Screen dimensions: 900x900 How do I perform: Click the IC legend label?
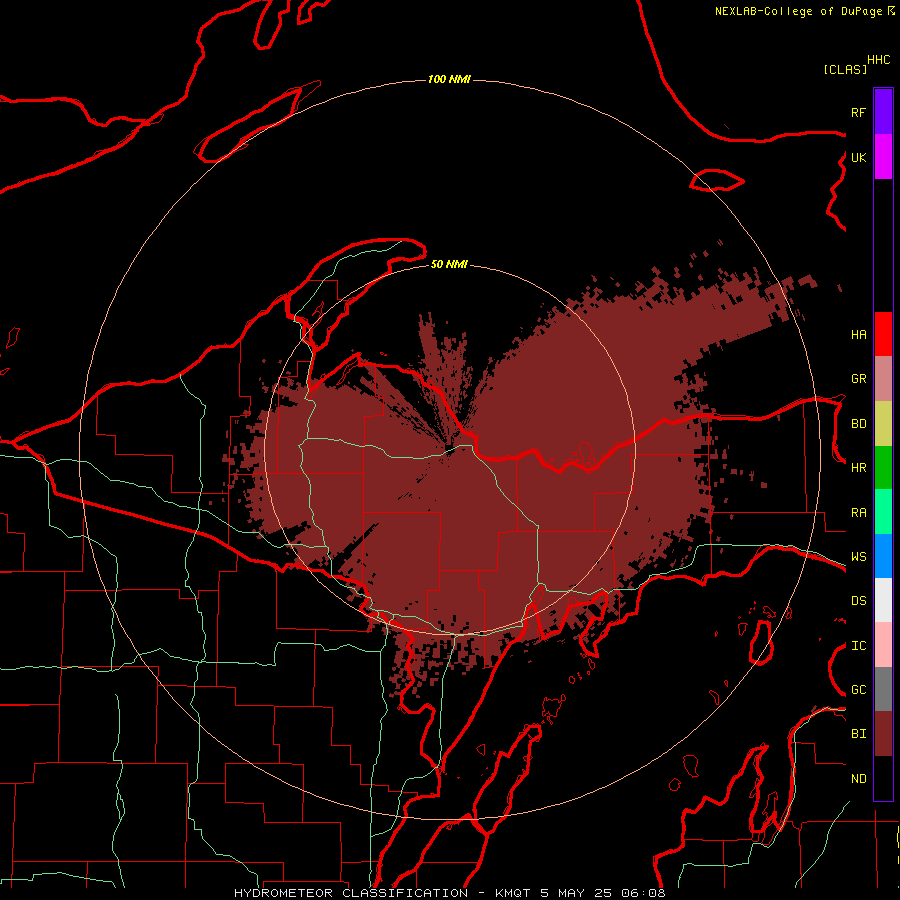pyautogui.click(x=858, y=646)
